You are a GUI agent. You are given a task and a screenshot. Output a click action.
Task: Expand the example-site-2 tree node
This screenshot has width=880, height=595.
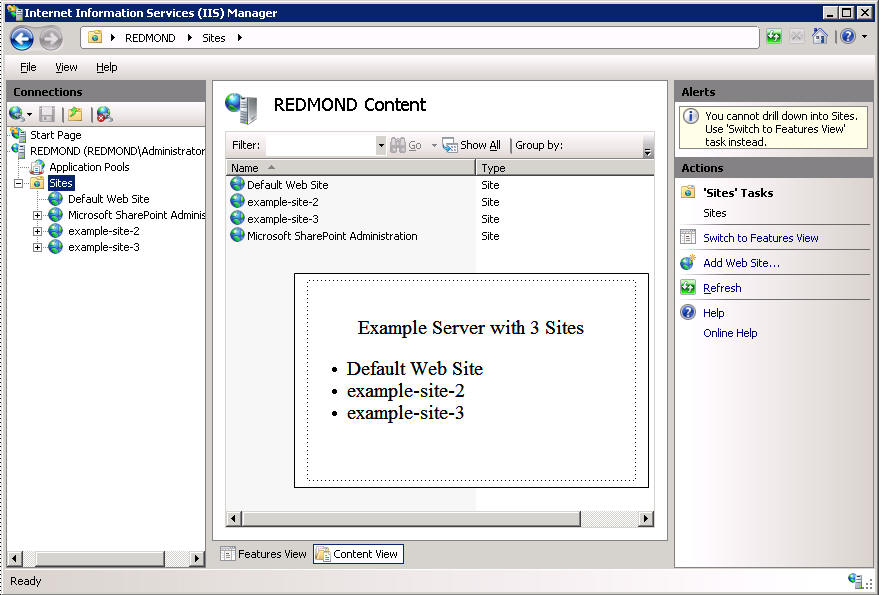(38, 231)
